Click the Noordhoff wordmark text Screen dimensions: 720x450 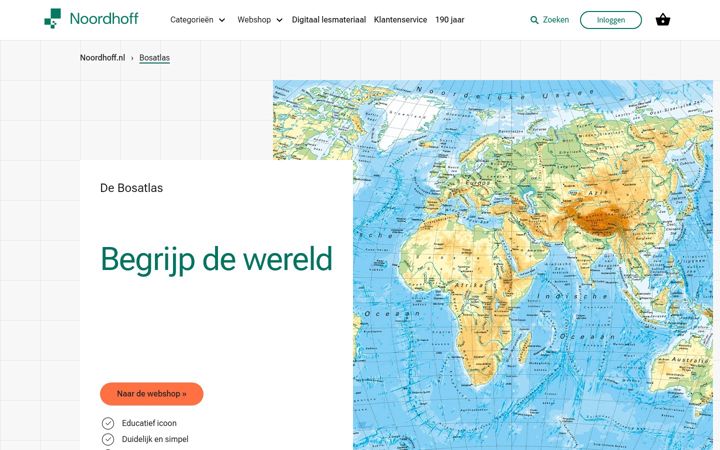pos(104,18)
